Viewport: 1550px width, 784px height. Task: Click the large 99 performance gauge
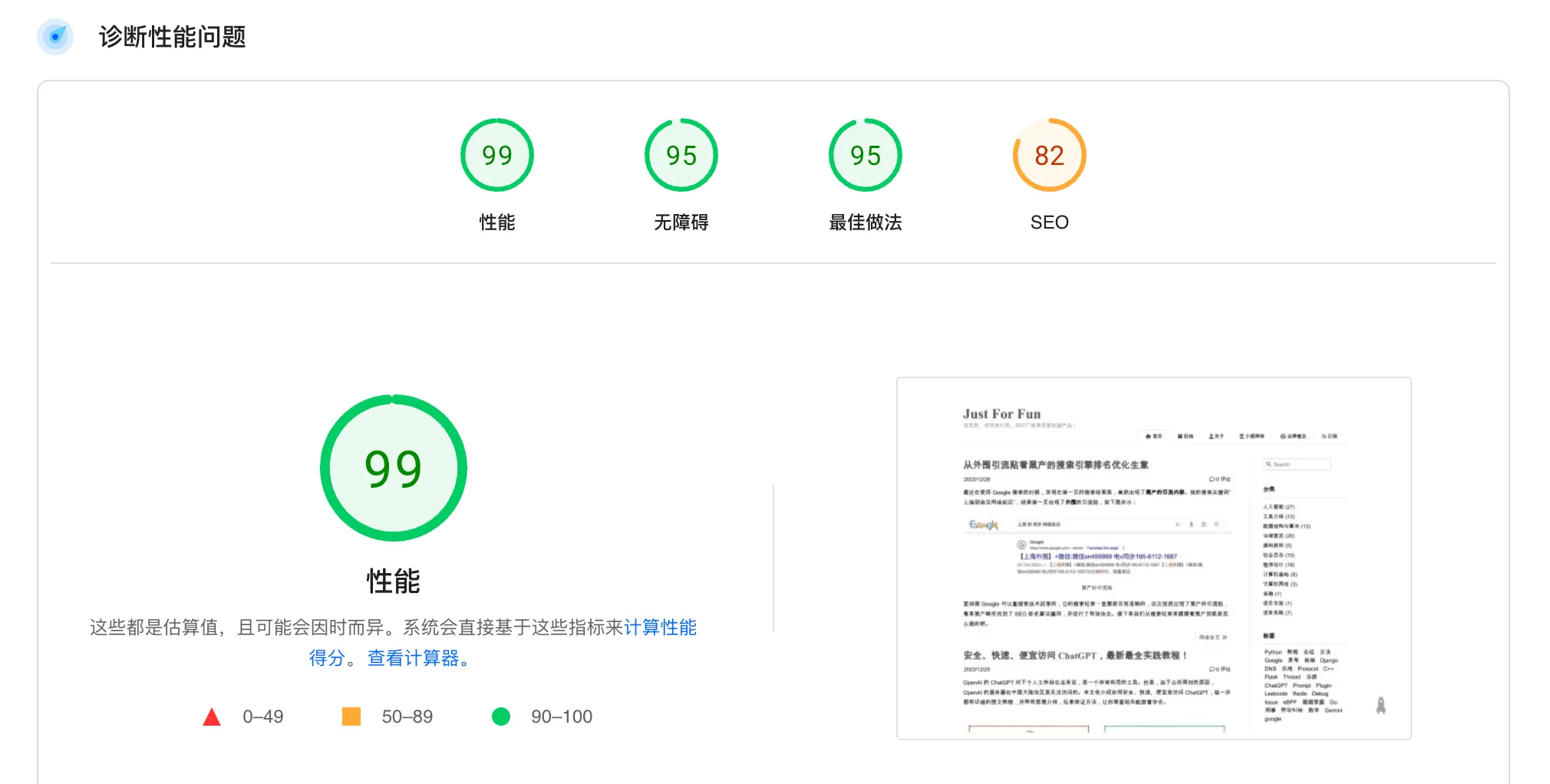[x=393, y=468]
